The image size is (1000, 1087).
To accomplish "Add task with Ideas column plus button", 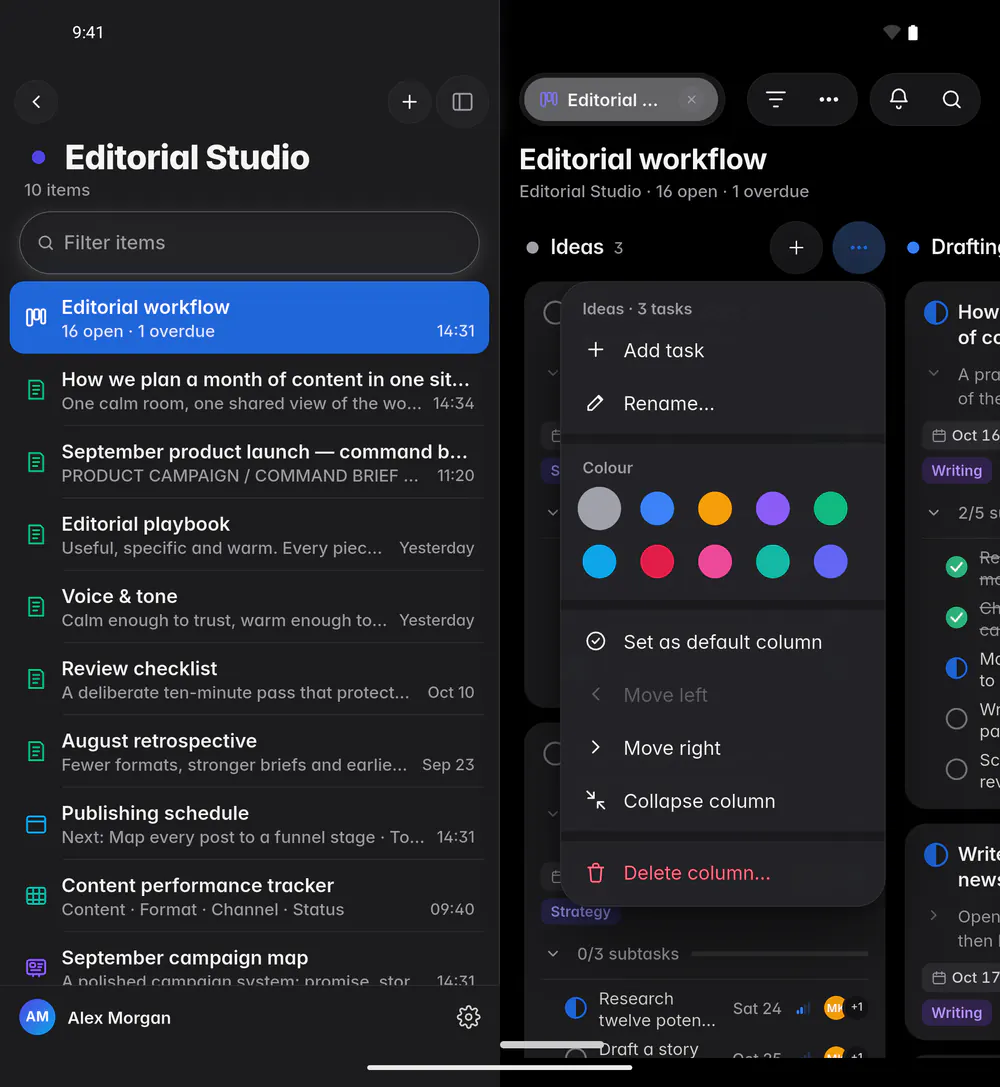I will tap(796, 247).
